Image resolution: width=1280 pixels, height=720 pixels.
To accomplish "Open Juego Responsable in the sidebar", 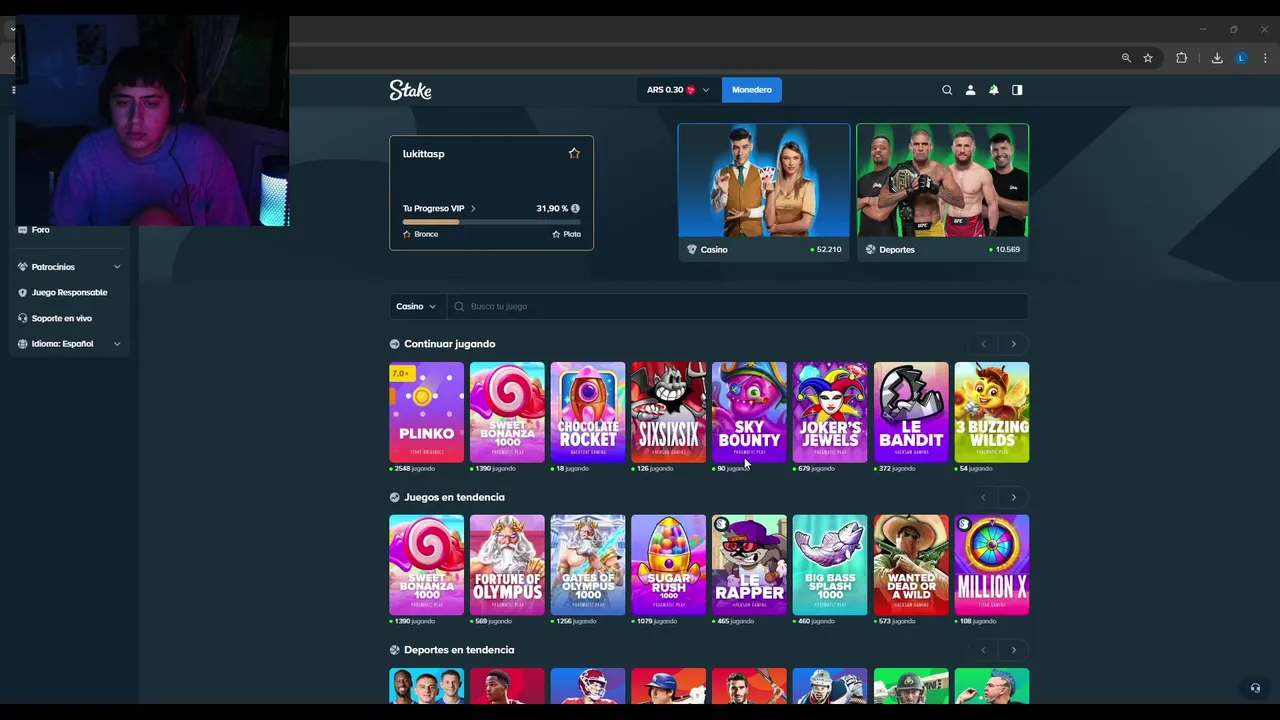I will click(69, 292).
